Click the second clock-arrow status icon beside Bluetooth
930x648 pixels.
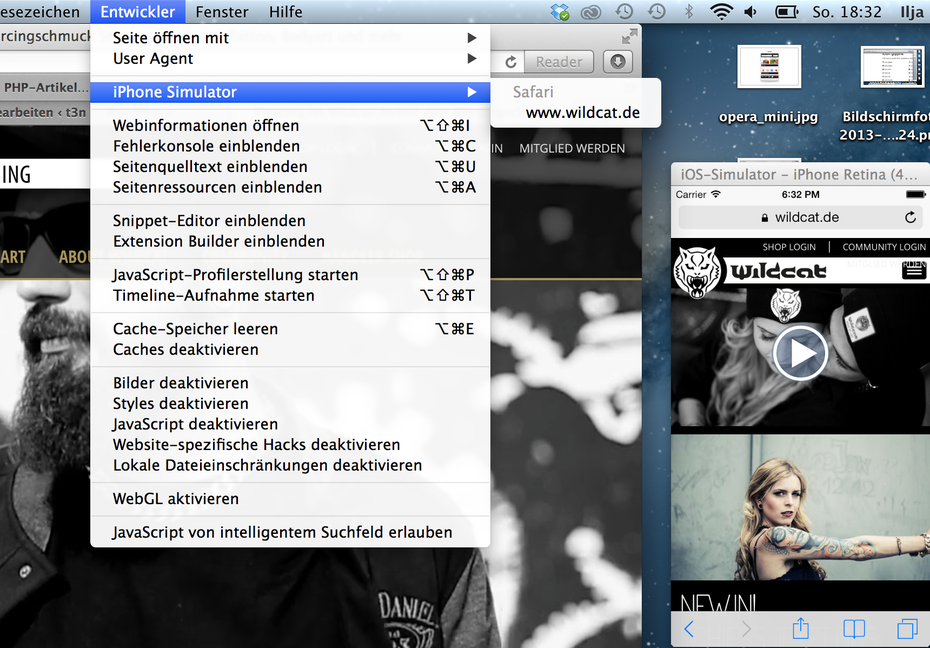point(657,11)
